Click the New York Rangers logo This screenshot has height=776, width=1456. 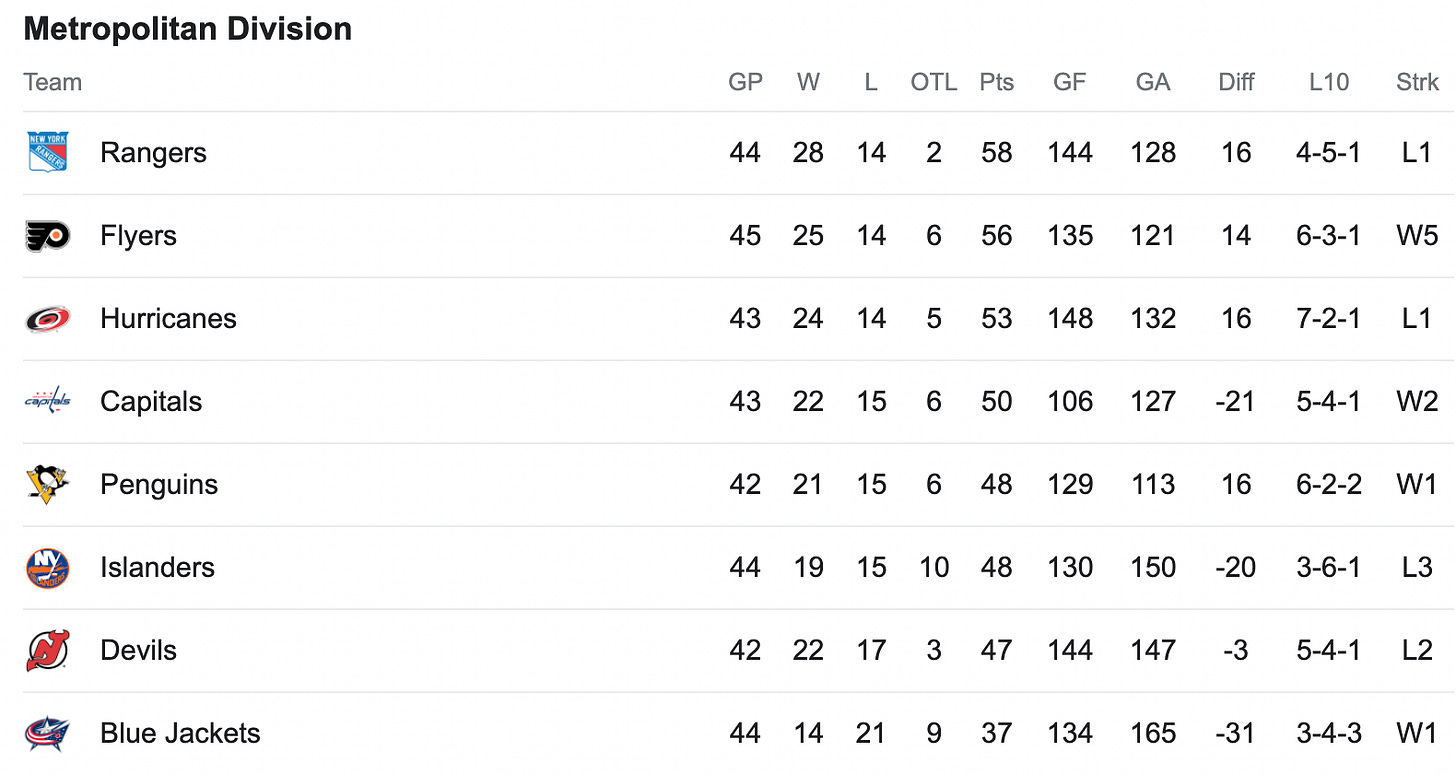tap(48, 153)
